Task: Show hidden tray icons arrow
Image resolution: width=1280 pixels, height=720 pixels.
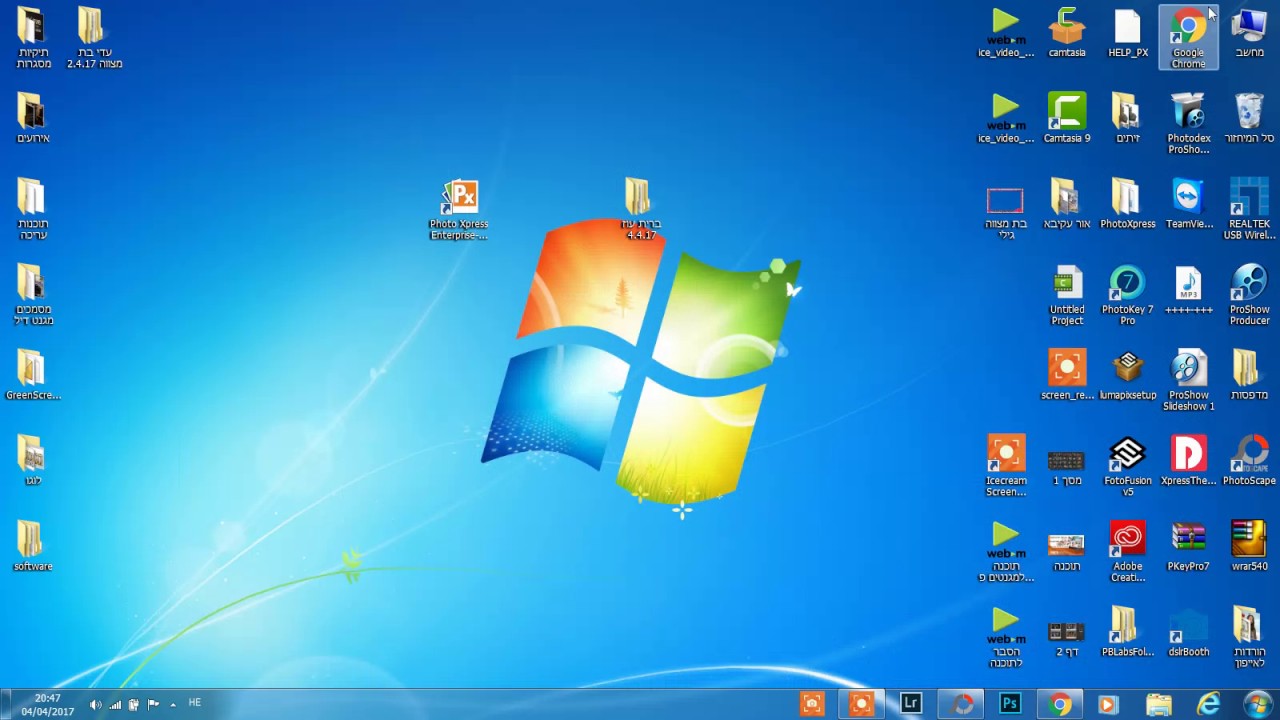Action: click(x=172, y=704)
